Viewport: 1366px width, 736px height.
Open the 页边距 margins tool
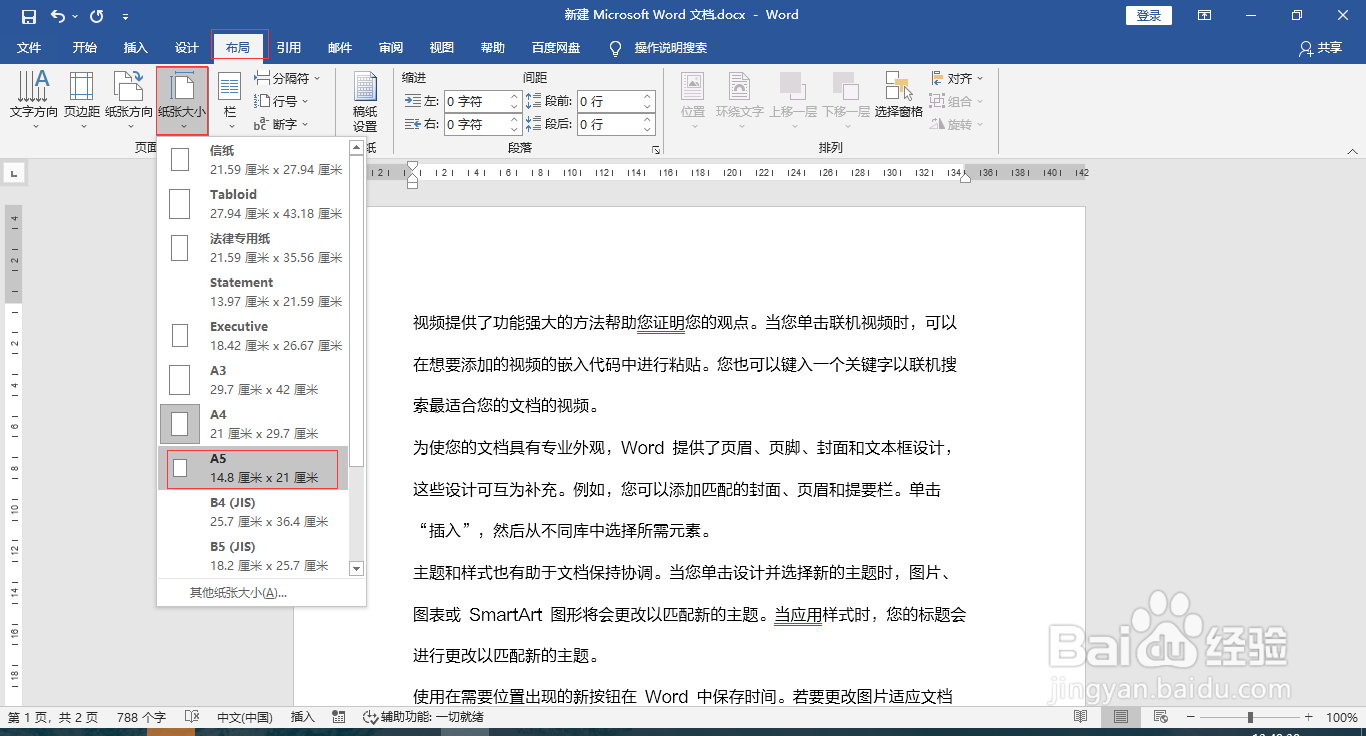pos(82,100)
